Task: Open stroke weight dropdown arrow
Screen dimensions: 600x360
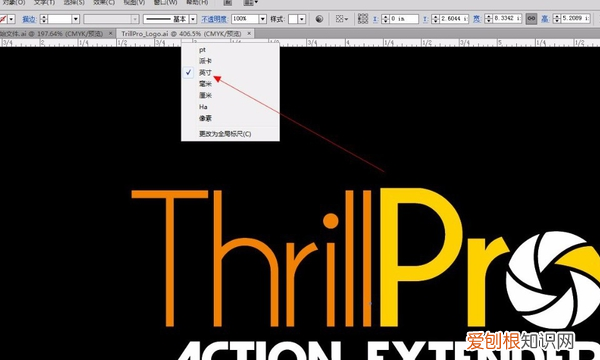Action: (75, 19)
